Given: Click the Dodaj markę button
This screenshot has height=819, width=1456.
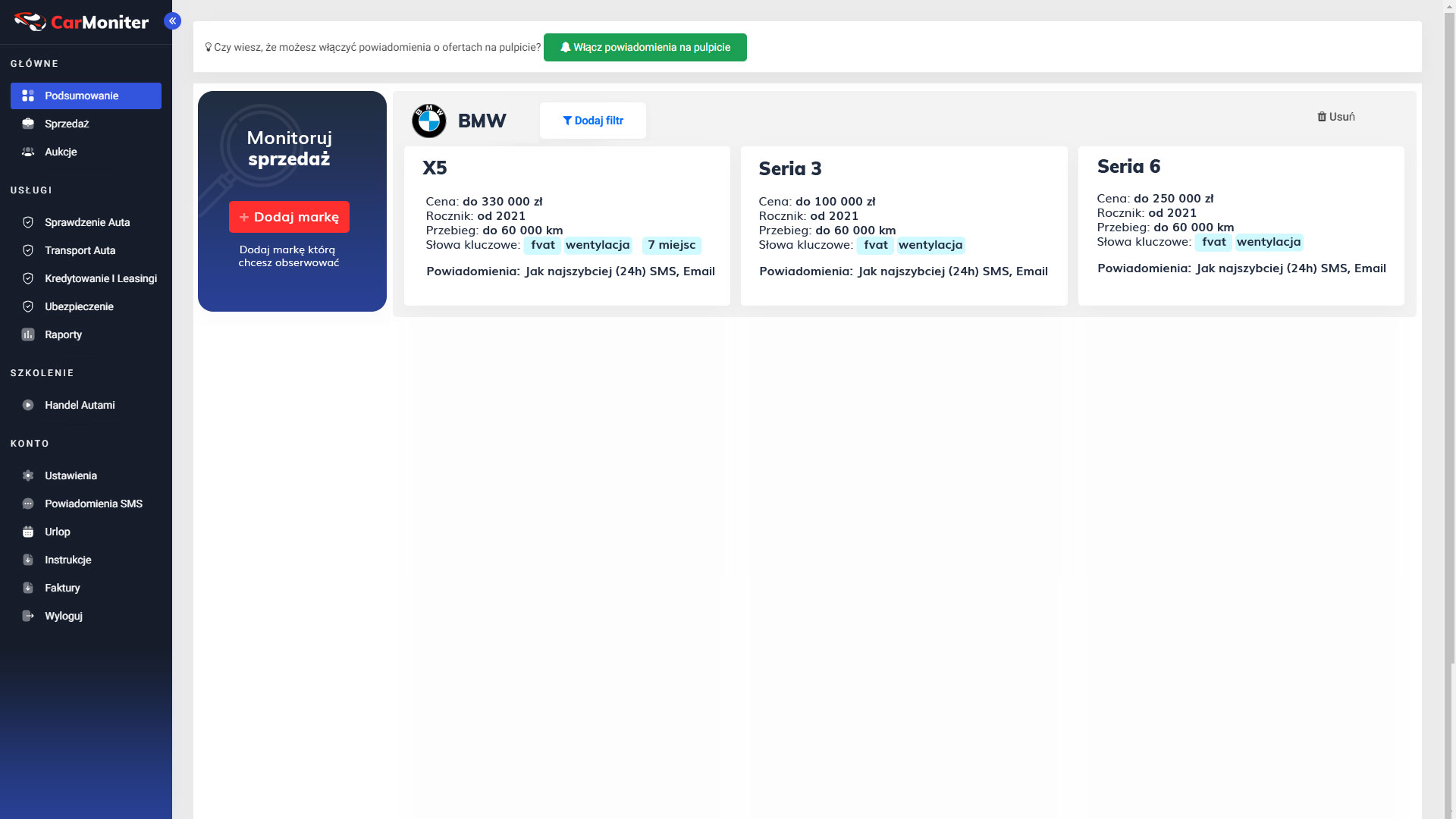Looking at the screenshot, I should 289,217.
